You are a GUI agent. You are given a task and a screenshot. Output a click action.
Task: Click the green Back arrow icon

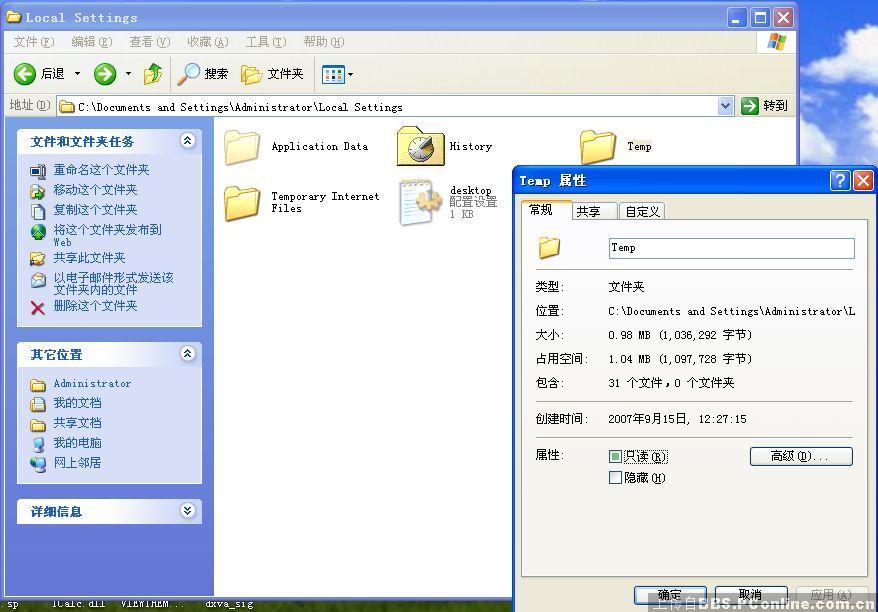click(x=25, y=74)
